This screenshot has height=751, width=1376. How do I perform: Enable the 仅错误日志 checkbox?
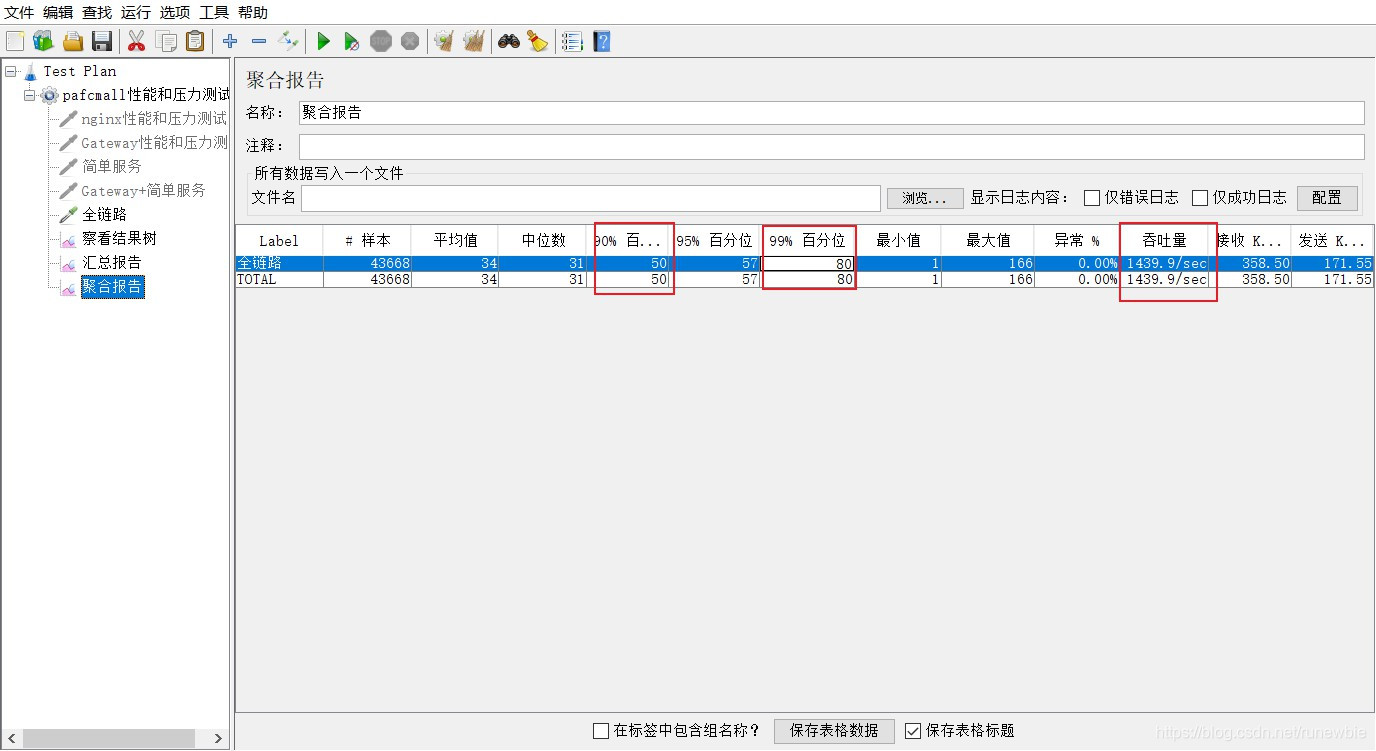[1092, 198]
